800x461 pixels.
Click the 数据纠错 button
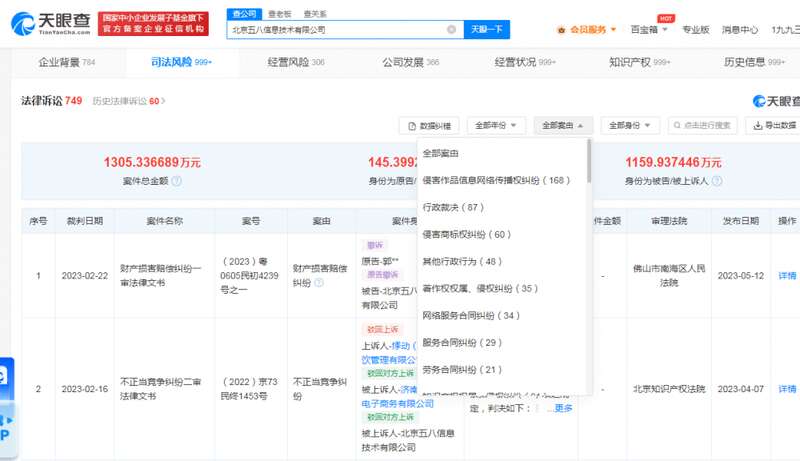(x=429, y=125)
